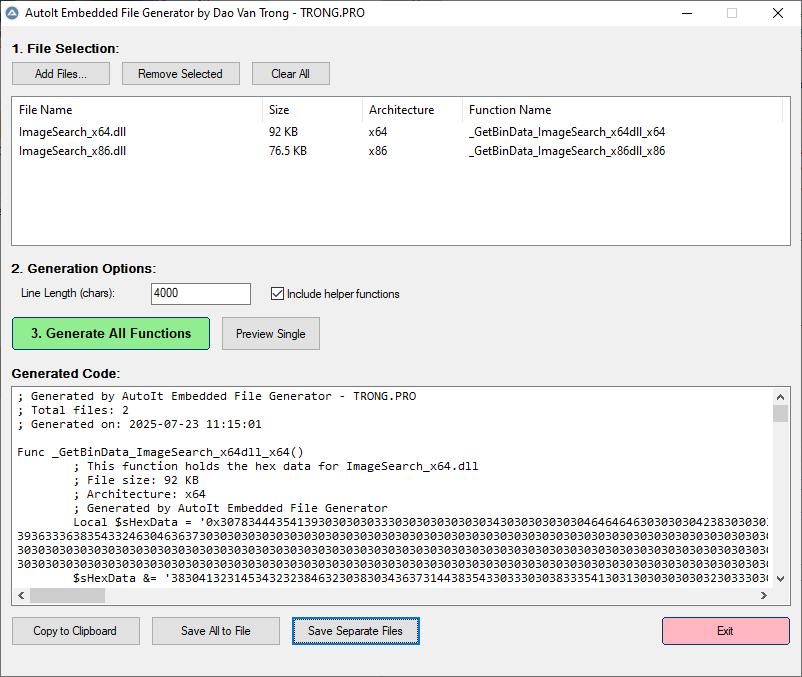This screenshot has width=802, height=677.
Task: Click x86 architecture cell
Action: click(378, 151)
